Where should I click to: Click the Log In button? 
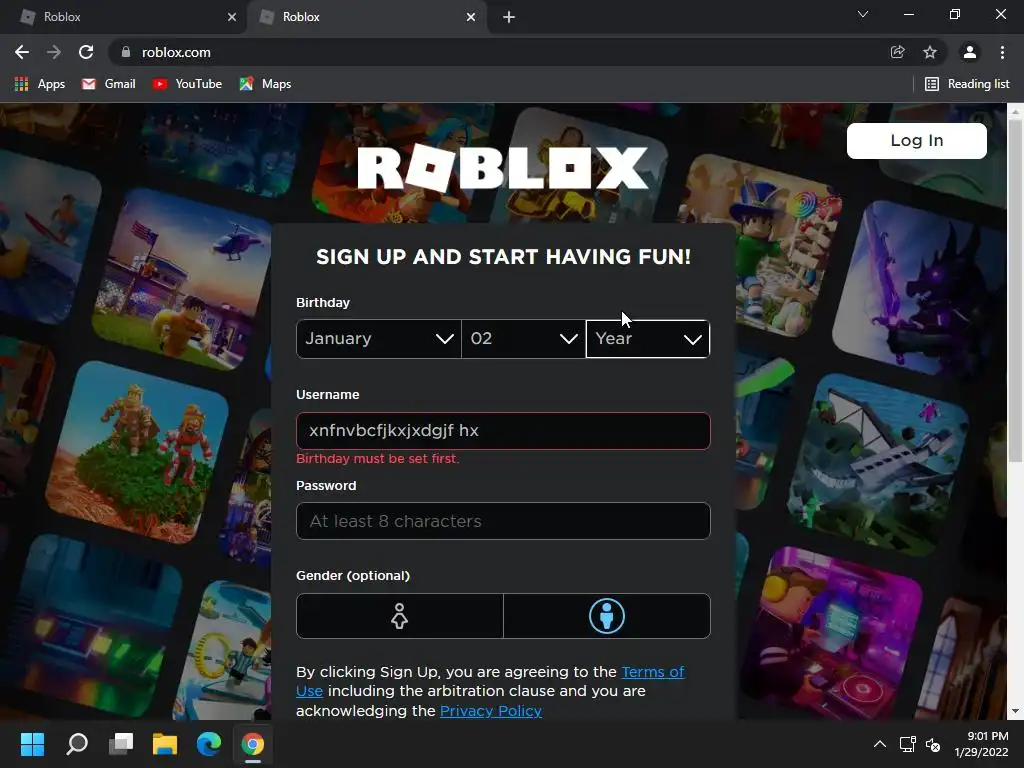916,140
